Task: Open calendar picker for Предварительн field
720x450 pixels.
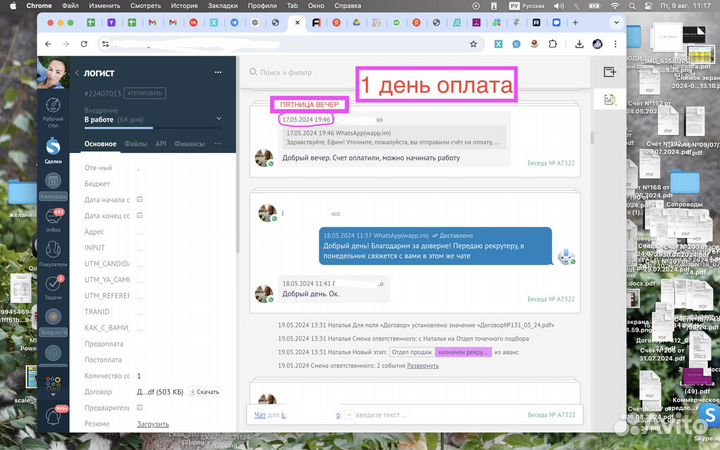Action: pos(140,407)
